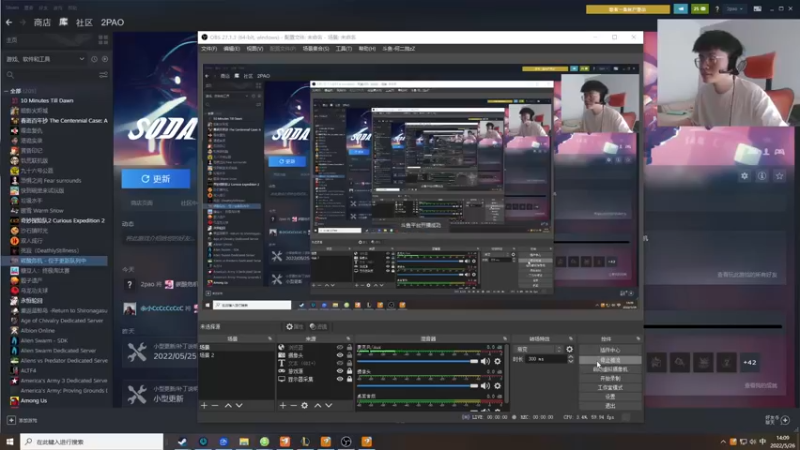The height and width of the screenshot is (450, 800).
Task: Open 摄像头 channel settings gear
Action: click(497, 386)
